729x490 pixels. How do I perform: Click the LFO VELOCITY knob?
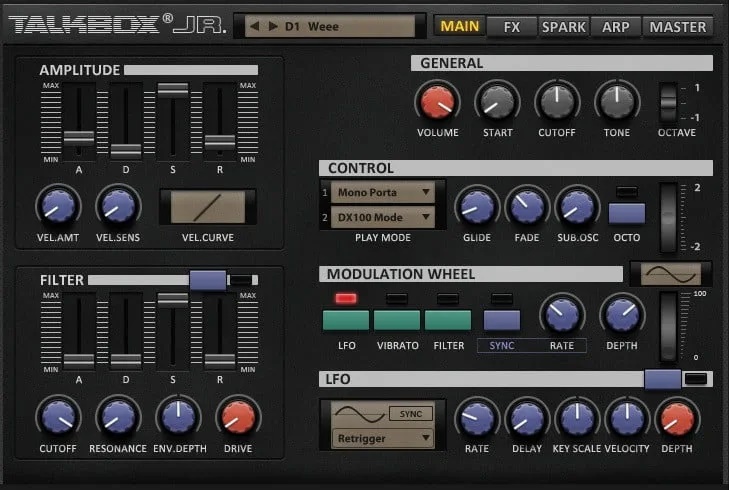click(627, 418)
